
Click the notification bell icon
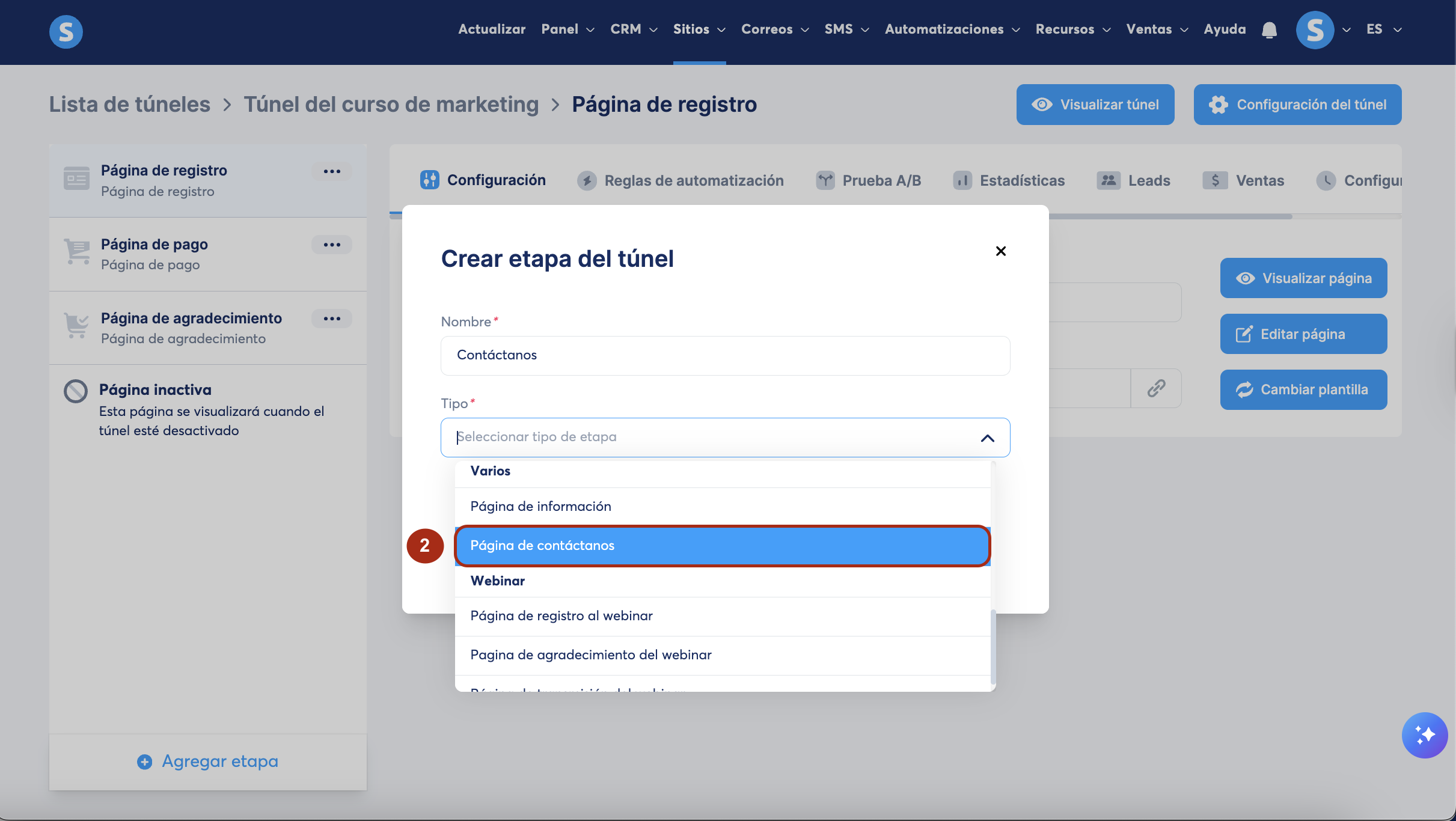(1269, 30)
